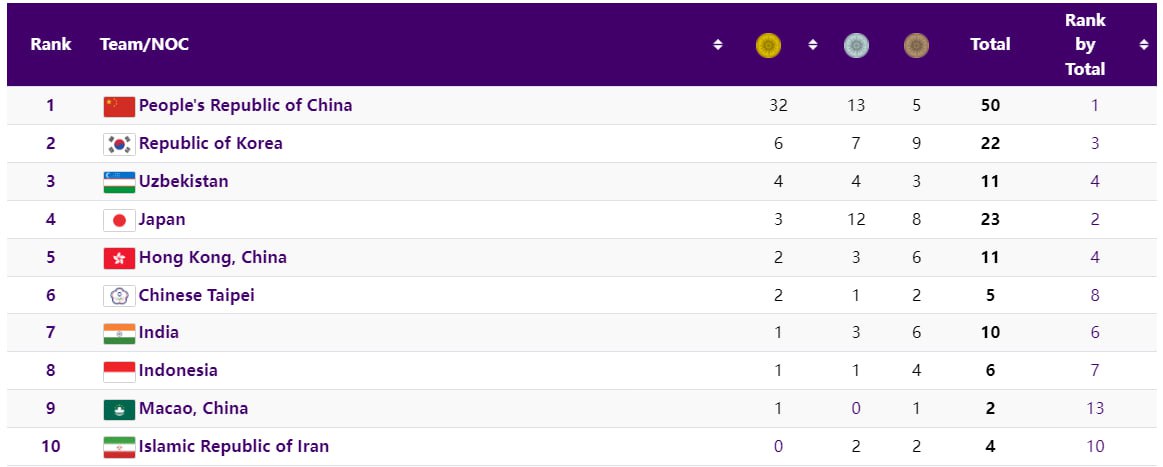Image resolution: width=1163 pixels, height=467 pixels.
Task: Click the Uzbekistan flag icon
Action: click(x=119, y=182)
